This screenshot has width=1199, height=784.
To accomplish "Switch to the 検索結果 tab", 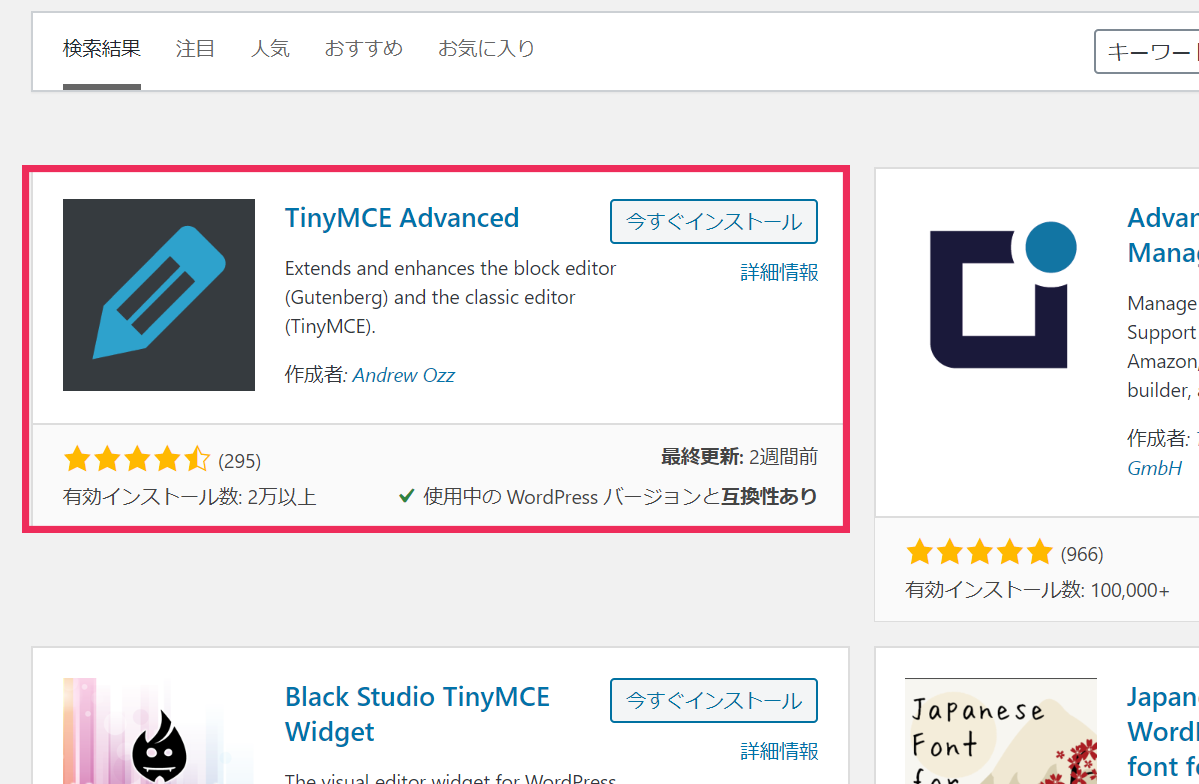I will click(101, 48).
